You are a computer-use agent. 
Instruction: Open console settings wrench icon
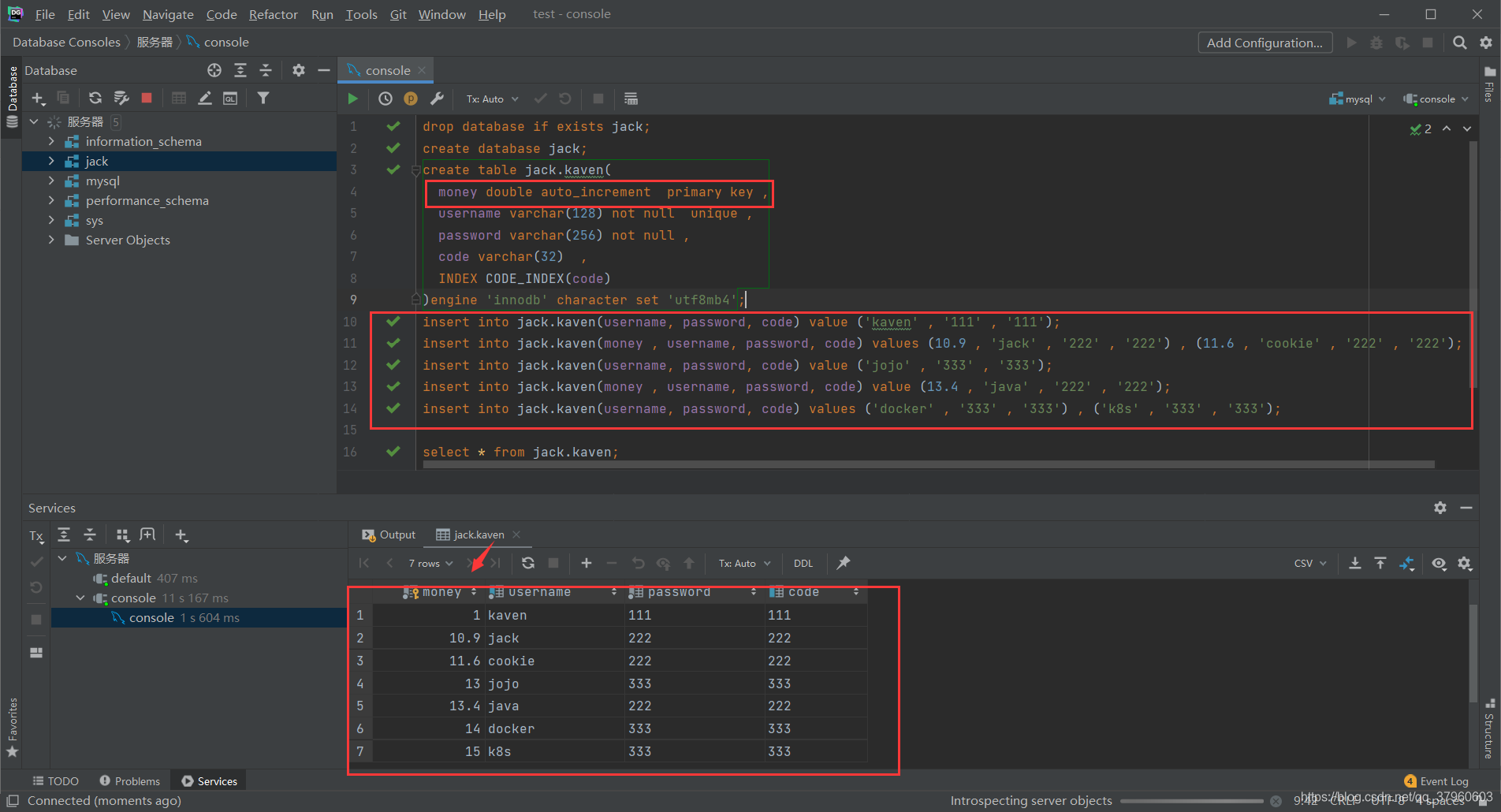(437, 99)
